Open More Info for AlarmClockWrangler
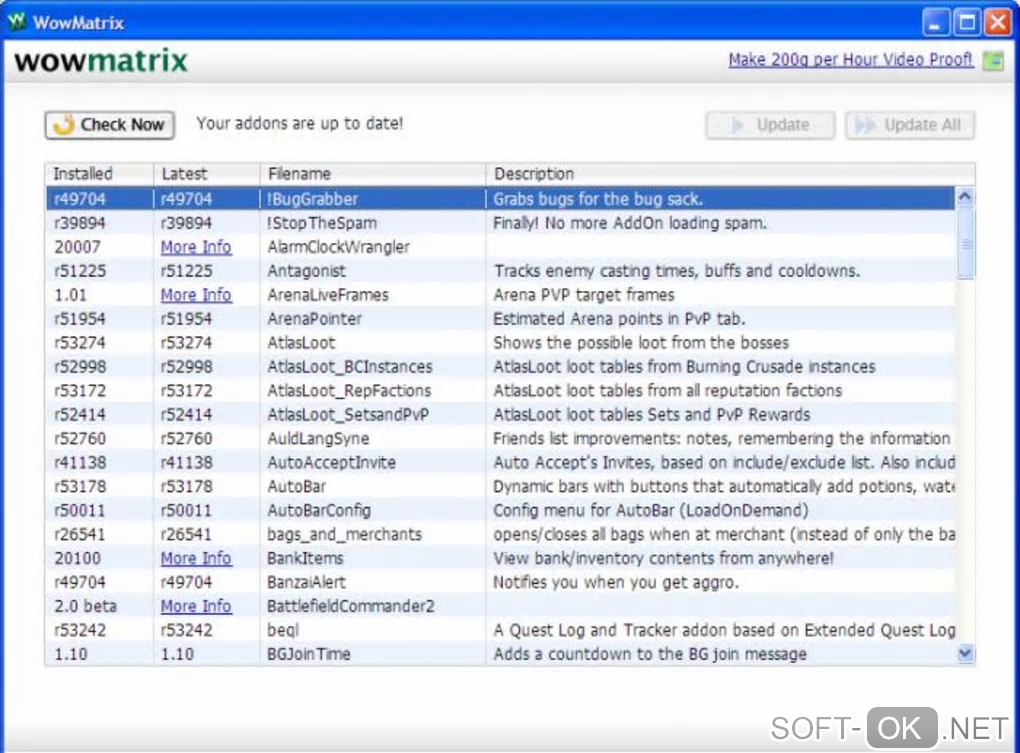The height and width of the screenshot is (753, 1020). [x=196, y=247]
